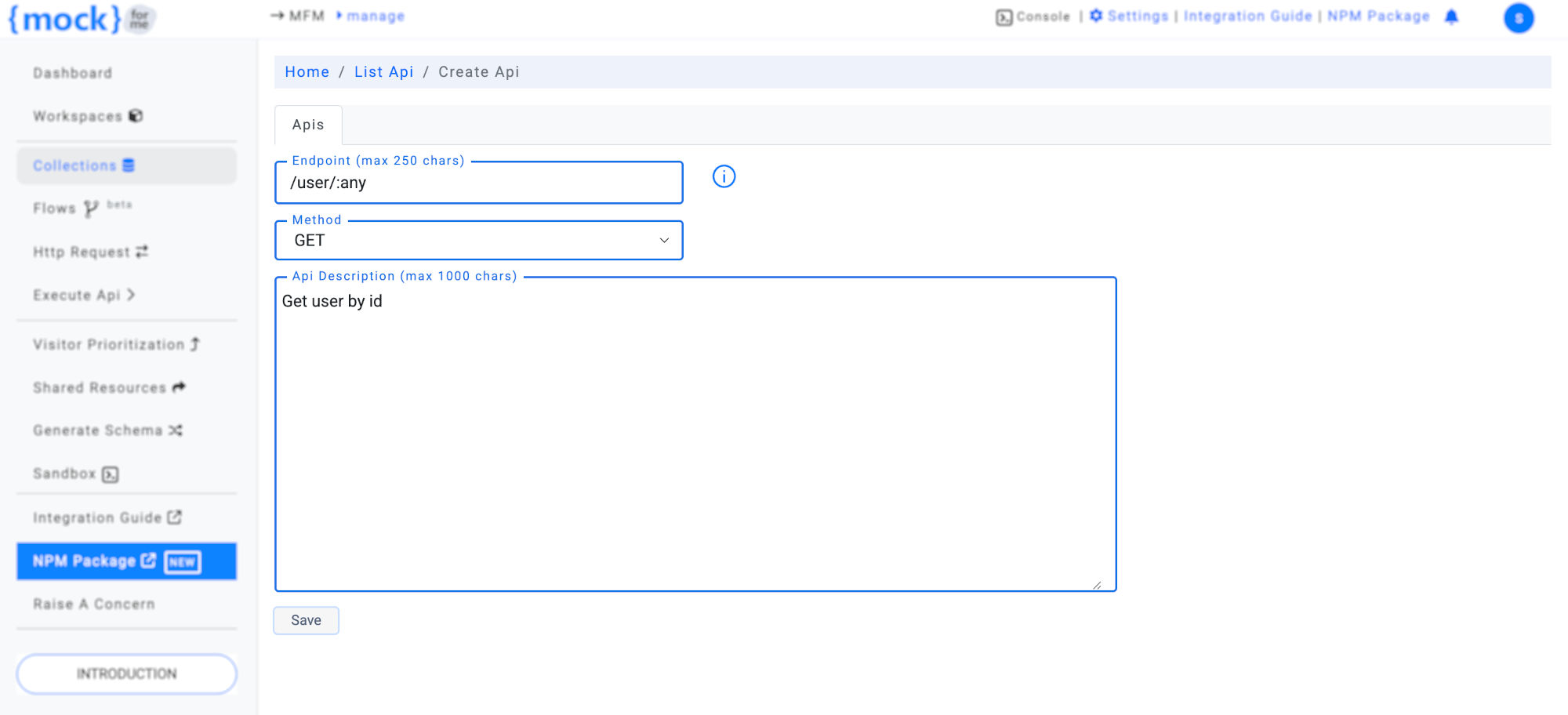Open NPM Package in the sidebar

pos(126,561)
